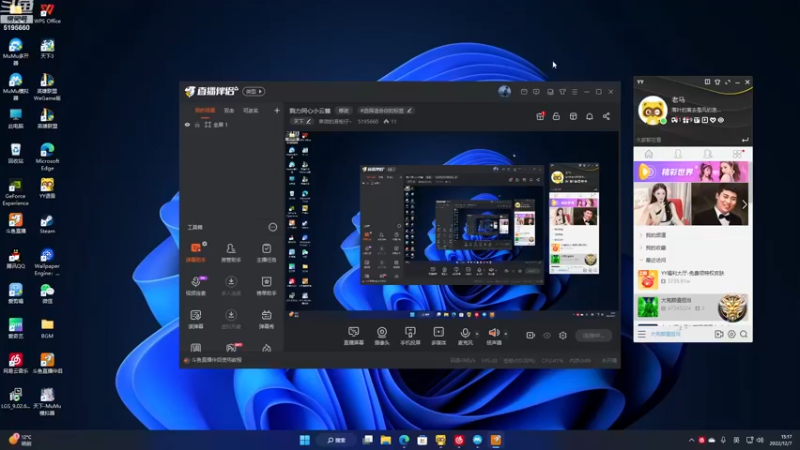Open the microphone dropdown arrow
The height and width of the screenshot is (450, 800).
click(x=477, y=334)
